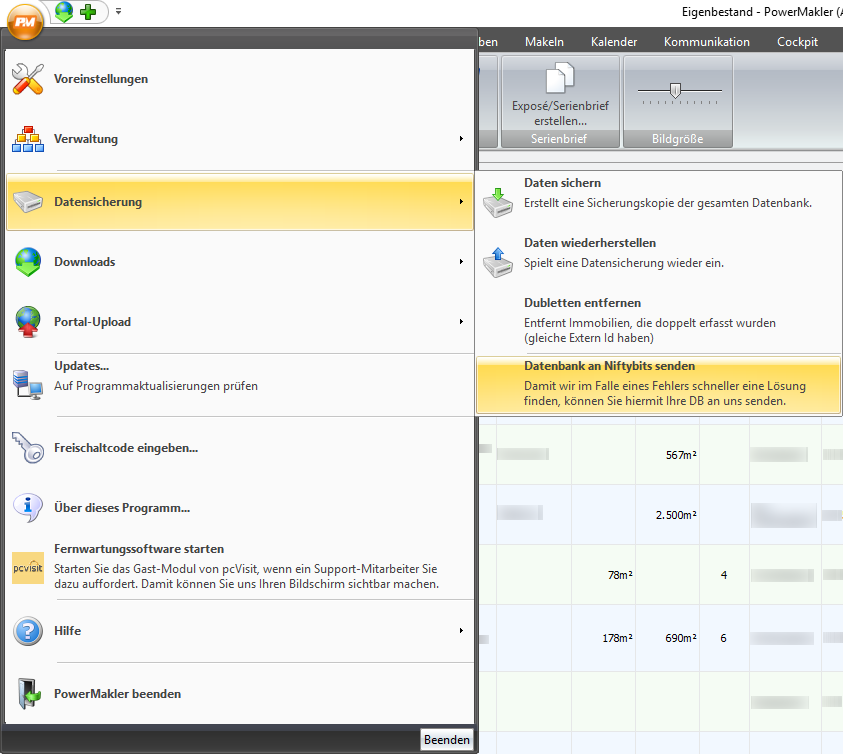Click the Daten sichern drive icon
This screenshot has width=843, height=754.
[498, 203]
